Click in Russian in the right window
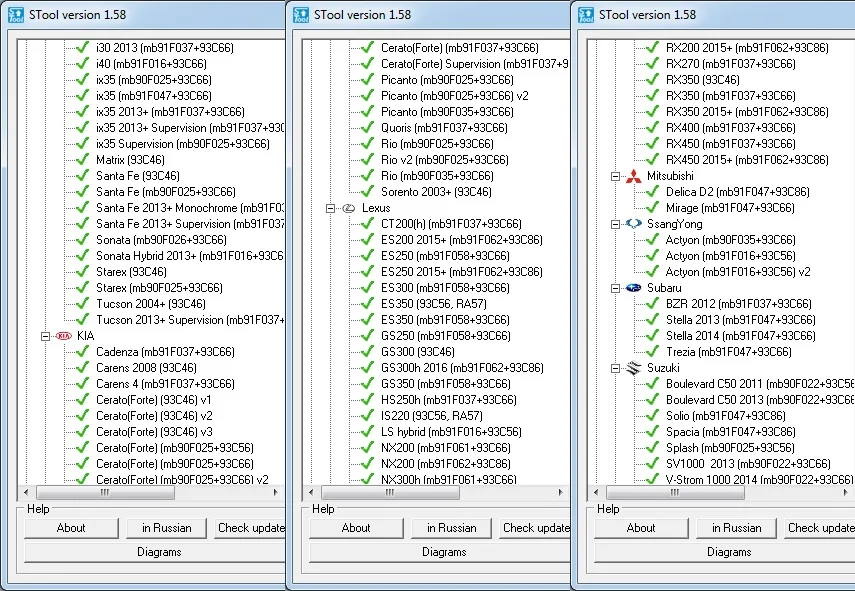This screenshot has width=855, height=591. 737,528
